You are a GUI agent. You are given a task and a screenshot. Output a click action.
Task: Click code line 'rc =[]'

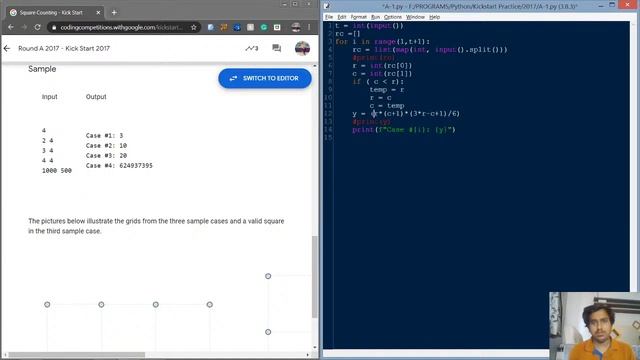click(x=348, y=34)
